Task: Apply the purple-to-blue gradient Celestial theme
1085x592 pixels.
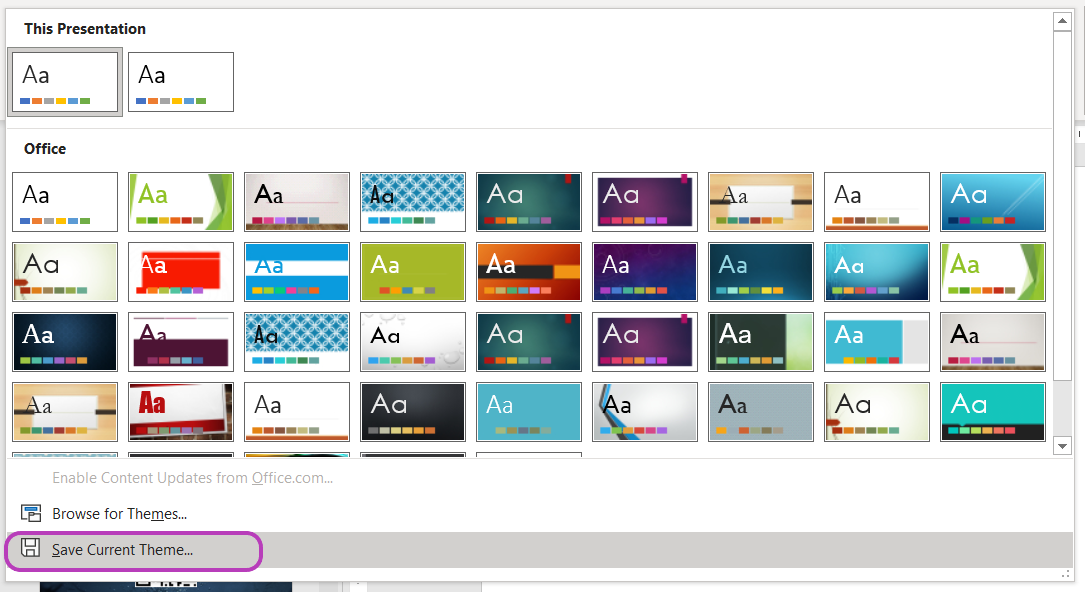Action: coord(645,272)
